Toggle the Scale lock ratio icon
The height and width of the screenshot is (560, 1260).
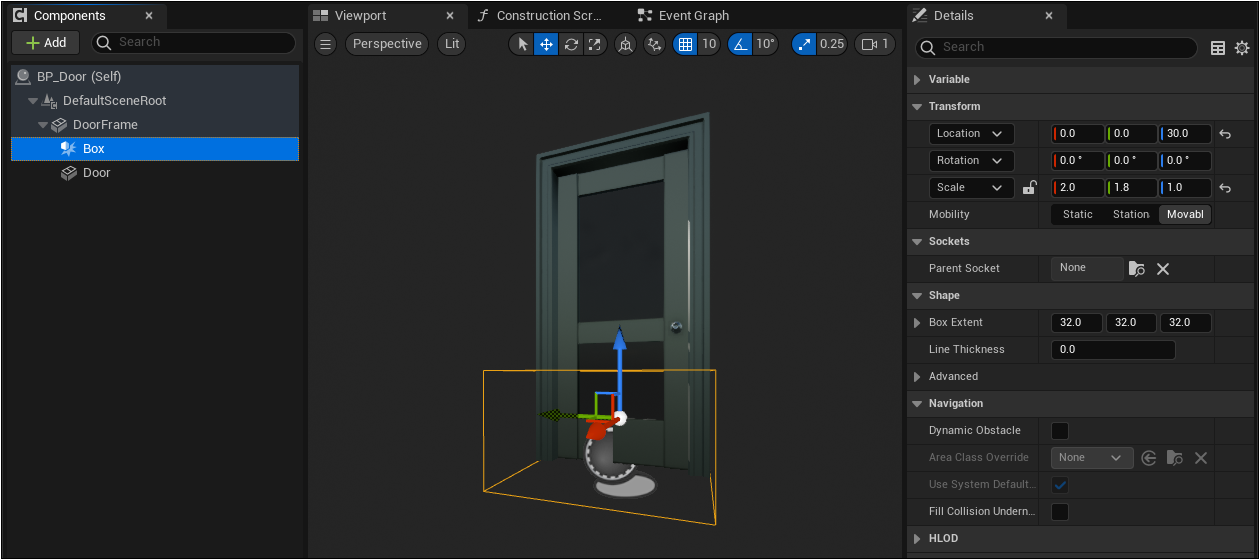coord(1029,187)
